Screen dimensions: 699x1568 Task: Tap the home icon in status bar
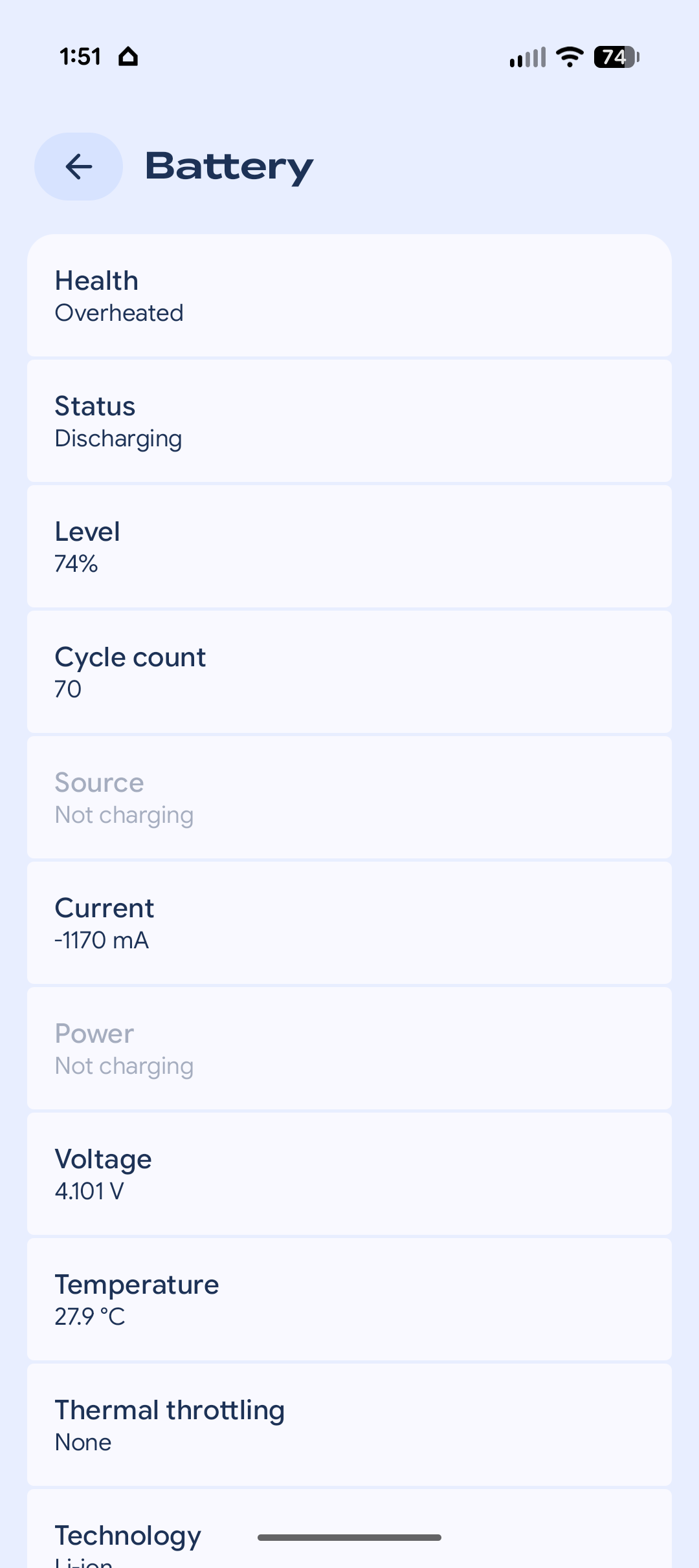[128, 57]
